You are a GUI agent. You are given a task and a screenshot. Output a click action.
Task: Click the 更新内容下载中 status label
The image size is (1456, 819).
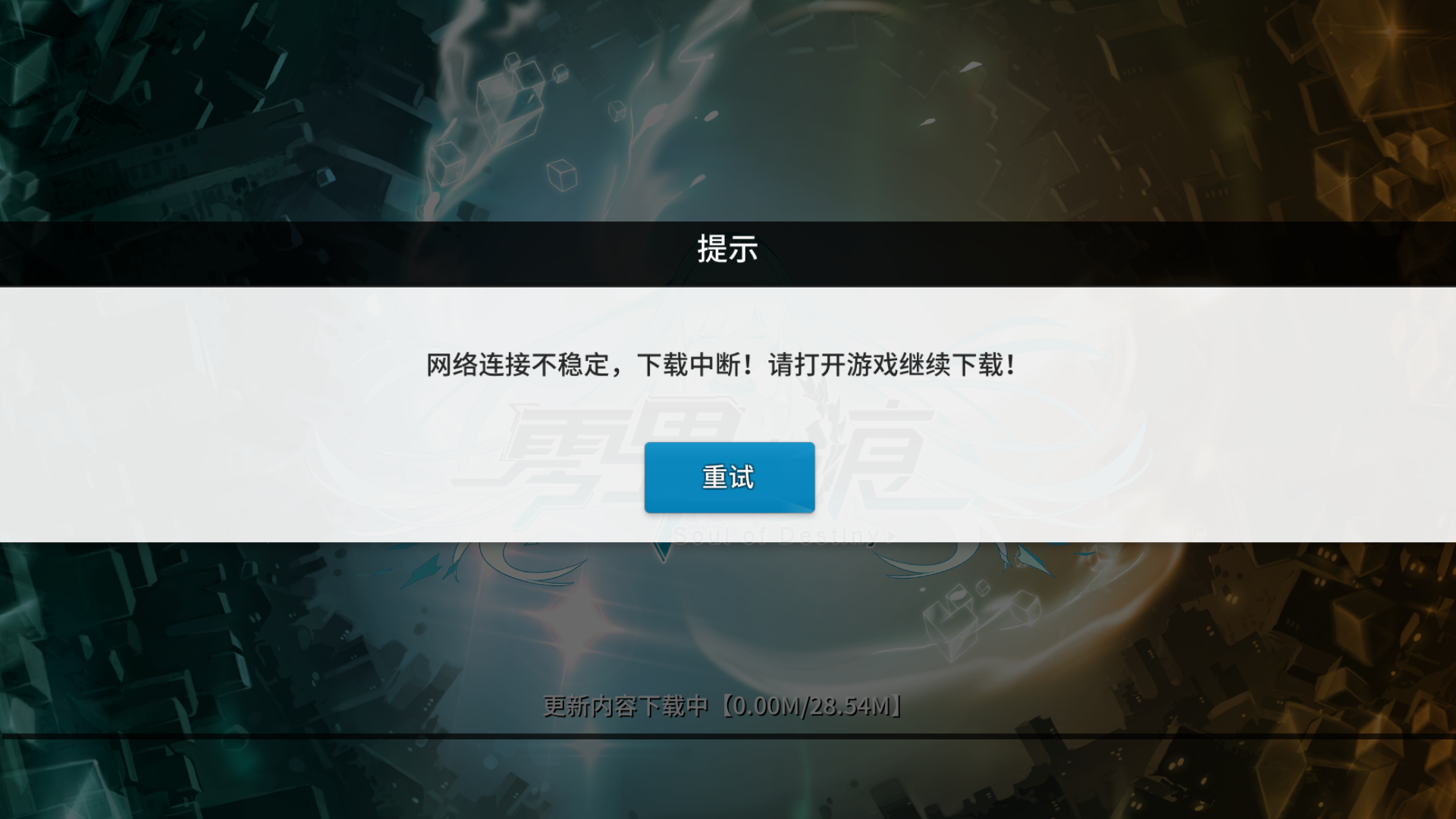pyautogui.click(x=626, y=706)
